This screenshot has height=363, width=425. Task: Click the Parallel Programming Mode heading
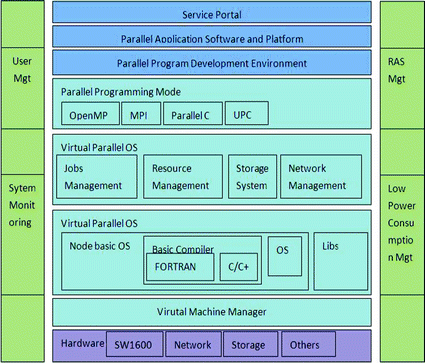coord(121,92)
